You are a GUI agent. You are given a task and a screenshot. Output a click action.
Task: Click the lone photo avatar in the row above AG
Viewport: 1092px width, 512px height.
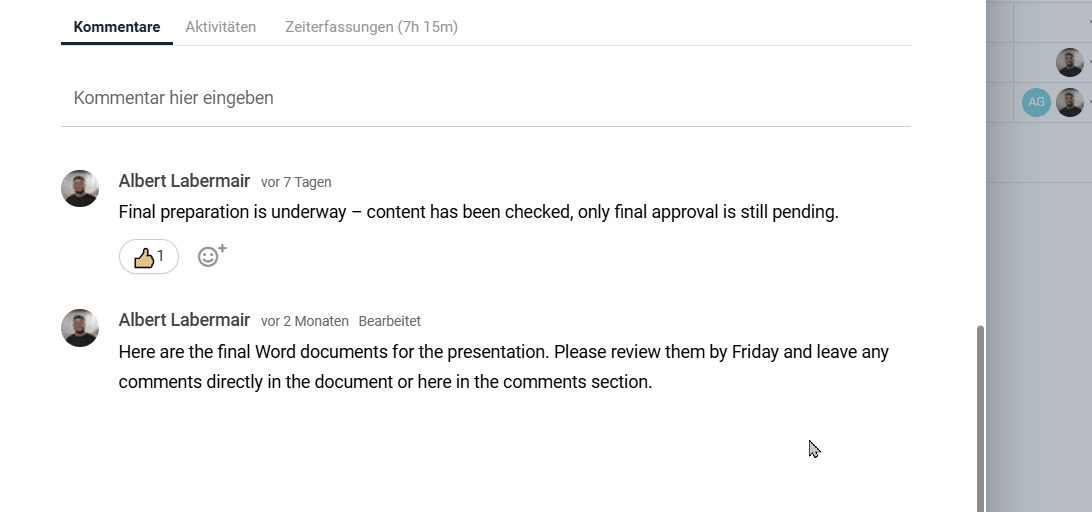coord(1069,63)
